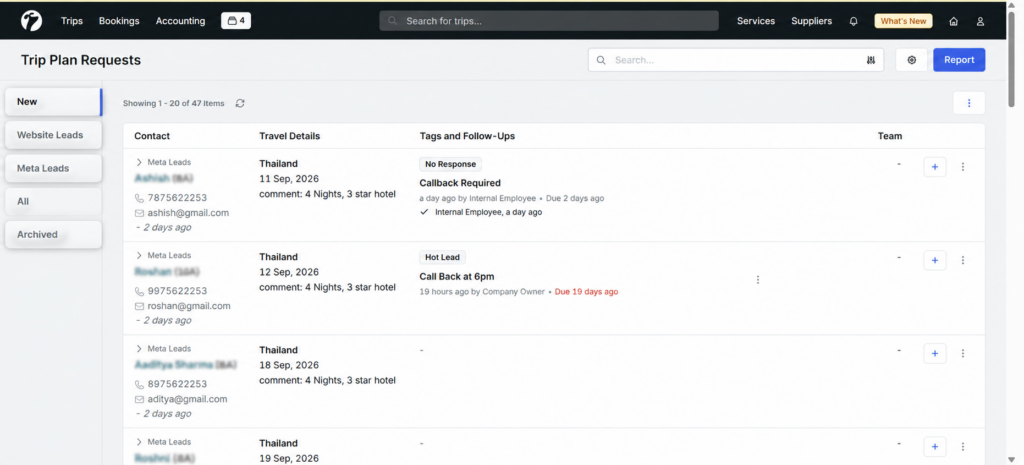Click the email roshan@gmail.com
This screenshot has width=1024, height=465.
(x=189, y=306)
